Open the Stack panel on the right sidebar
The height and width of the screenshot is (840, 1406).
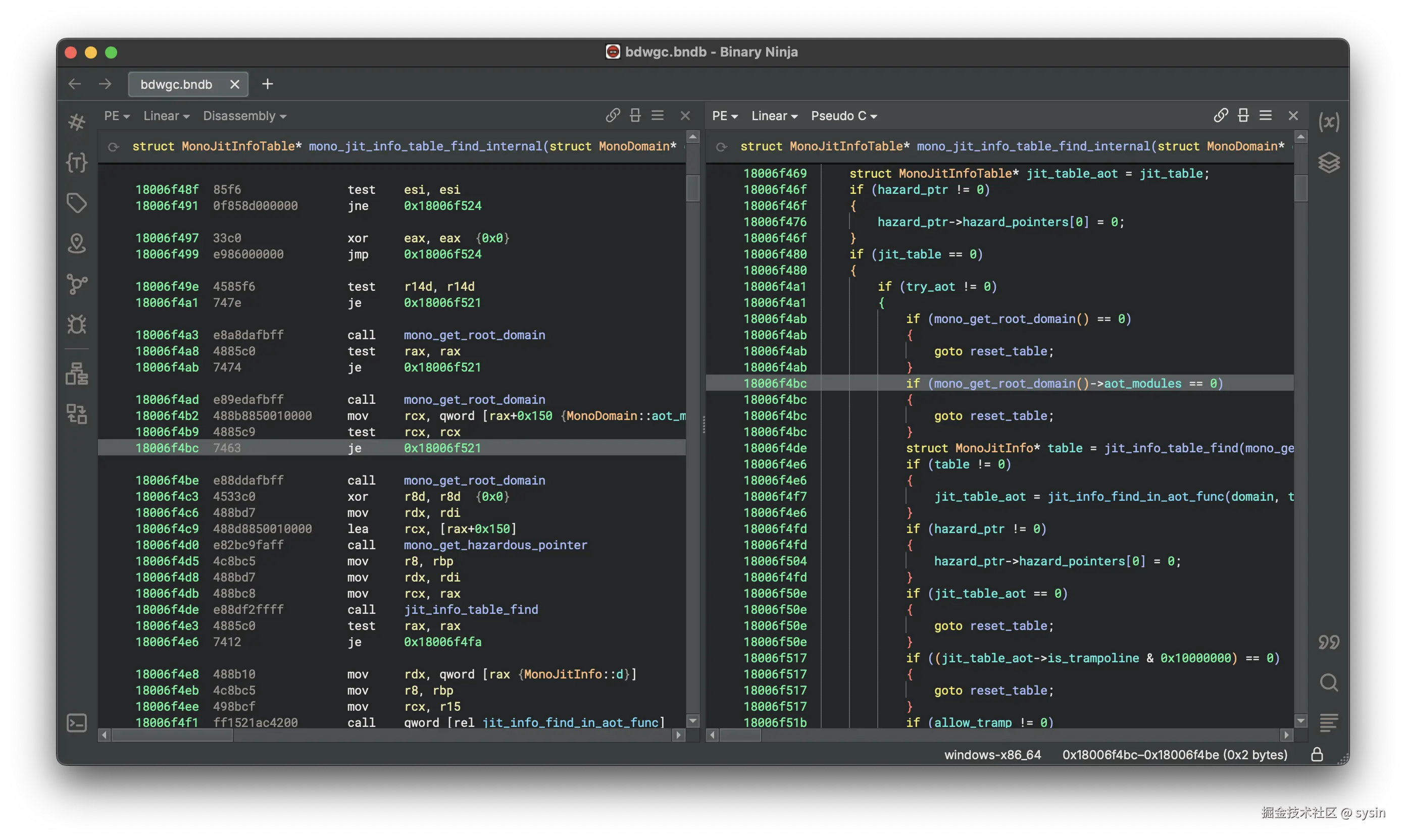pos(1330,163)
